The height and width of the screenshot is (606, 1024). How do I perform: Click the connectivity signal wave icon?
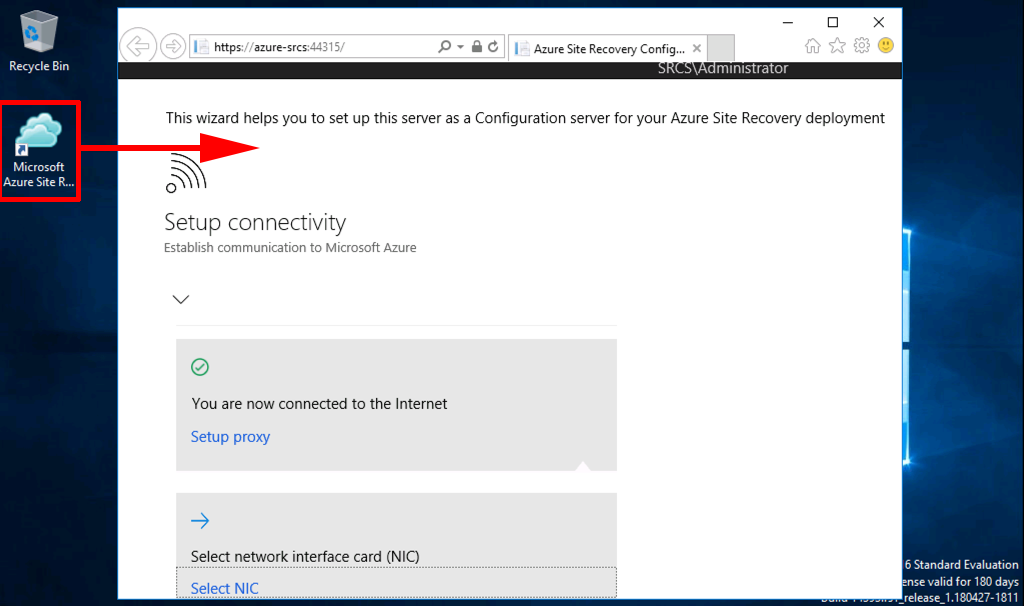[185, 173]
